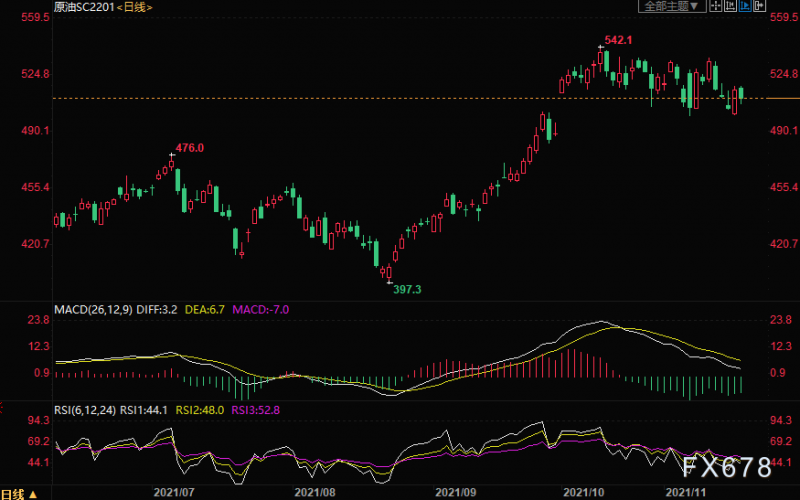Toggle the crosshair cursor icon
Image resolution: width=800 pixels, height=500 pixels.
716,6
